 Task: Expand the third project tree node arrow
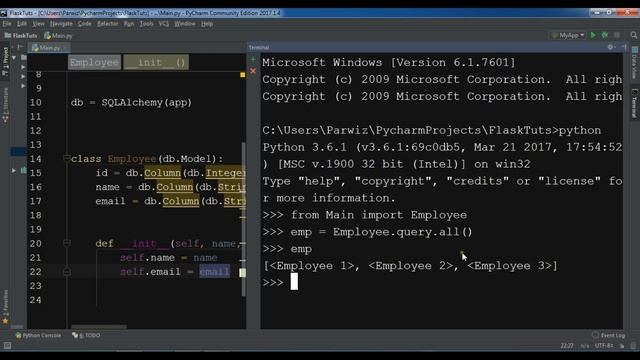point(23,76)
